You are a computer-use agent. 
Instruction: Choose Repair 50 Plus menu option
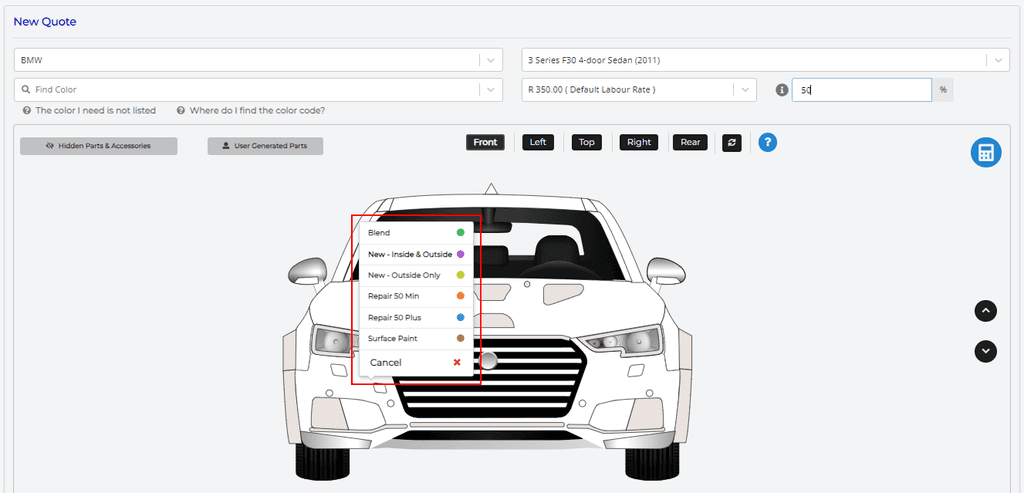click(394, 317)
